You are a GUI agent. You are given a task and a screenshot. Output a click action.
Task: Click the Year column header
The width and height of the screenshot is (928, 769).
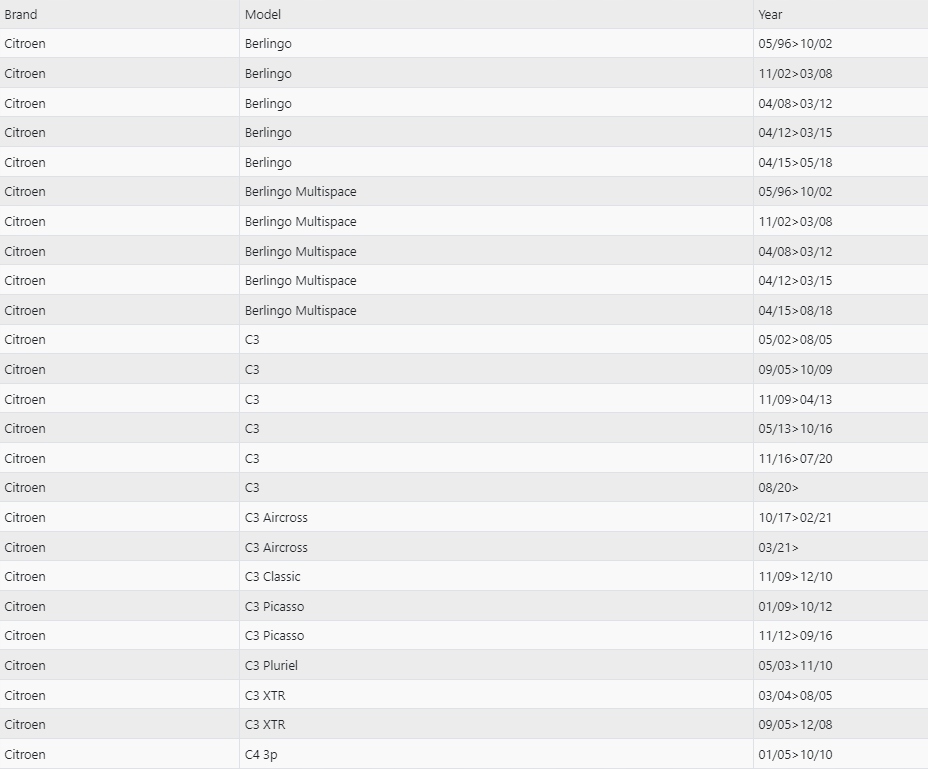tap(770, 15)
